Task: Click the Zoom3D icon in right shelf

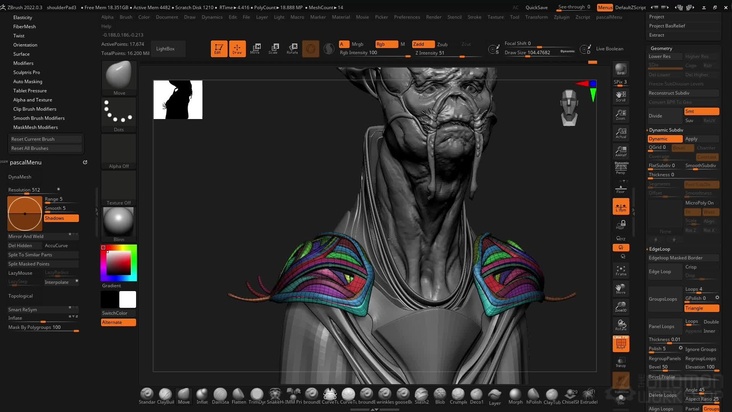Action: (x=620, y=307)
